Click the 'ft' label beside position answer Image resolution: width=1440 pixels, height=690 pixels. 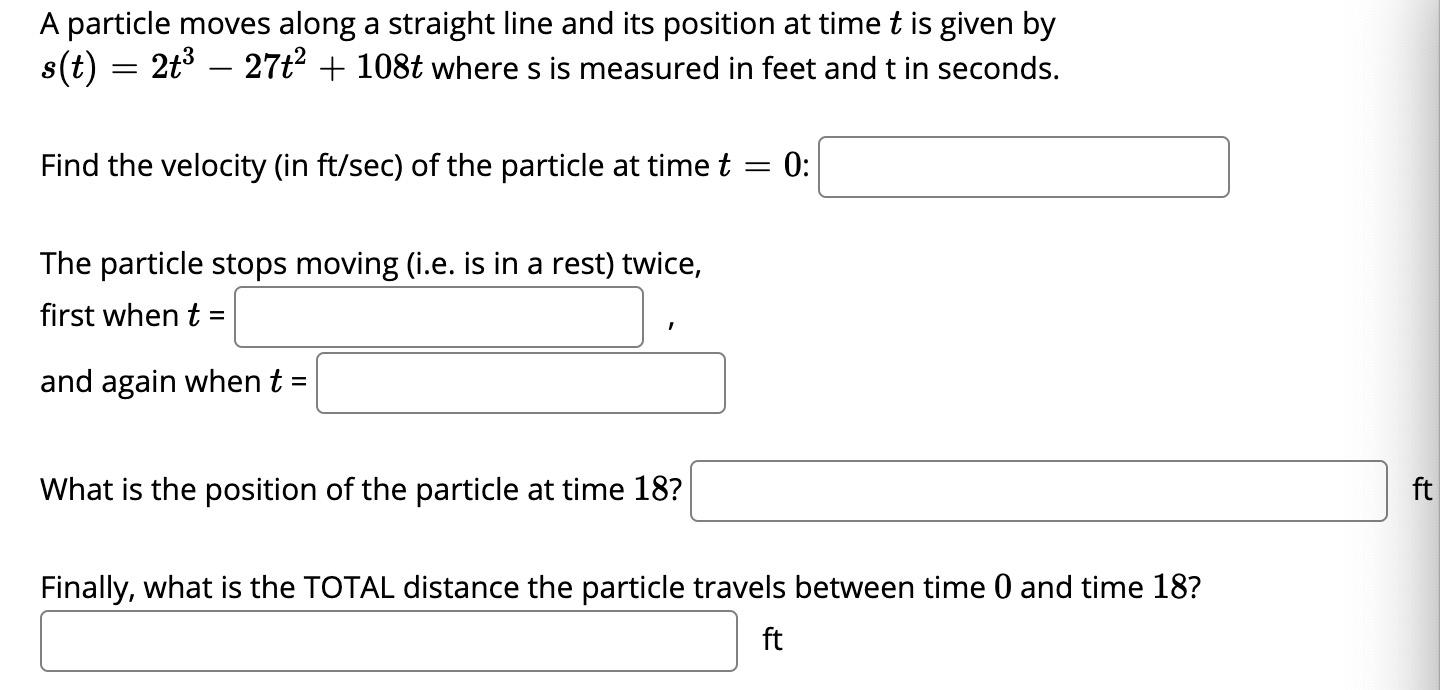click(1420, 489)
